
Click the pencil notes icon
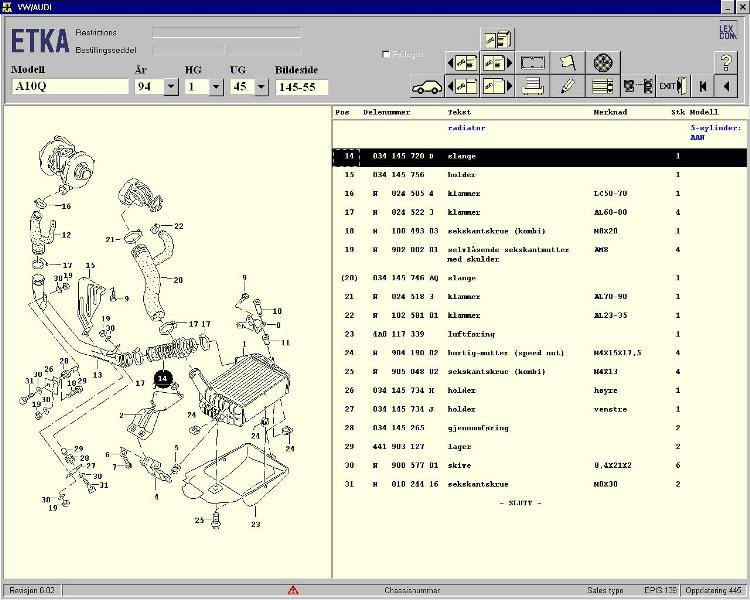point(567,86)
